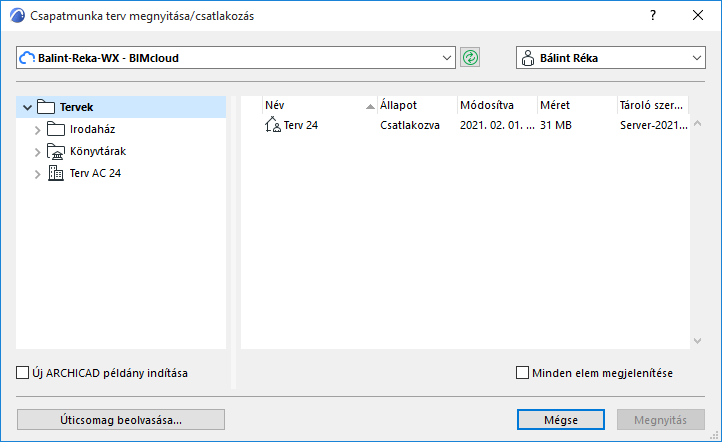Click the Könyvtárak library folder icon
Viewport: 722px width, 442px height.
56,151
